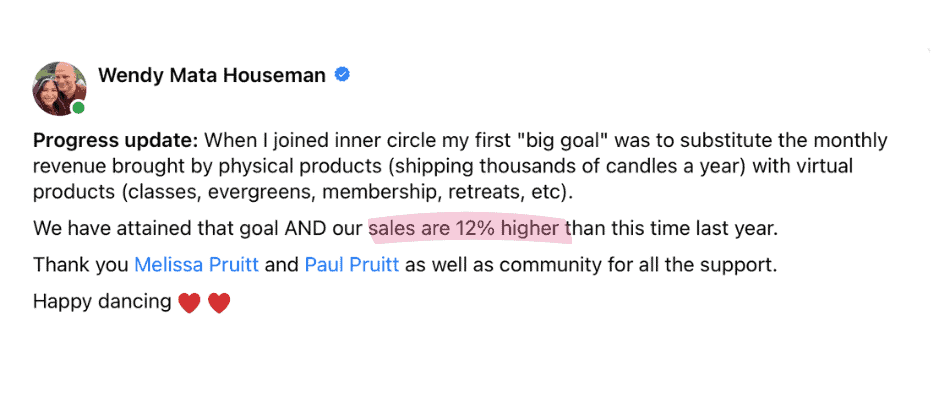Click the green online status dot

tap(78, 108)
